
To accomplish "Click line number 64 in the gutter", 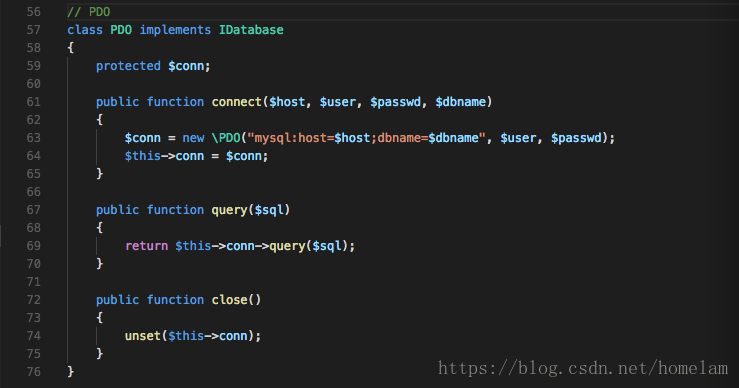I will 33,156.
